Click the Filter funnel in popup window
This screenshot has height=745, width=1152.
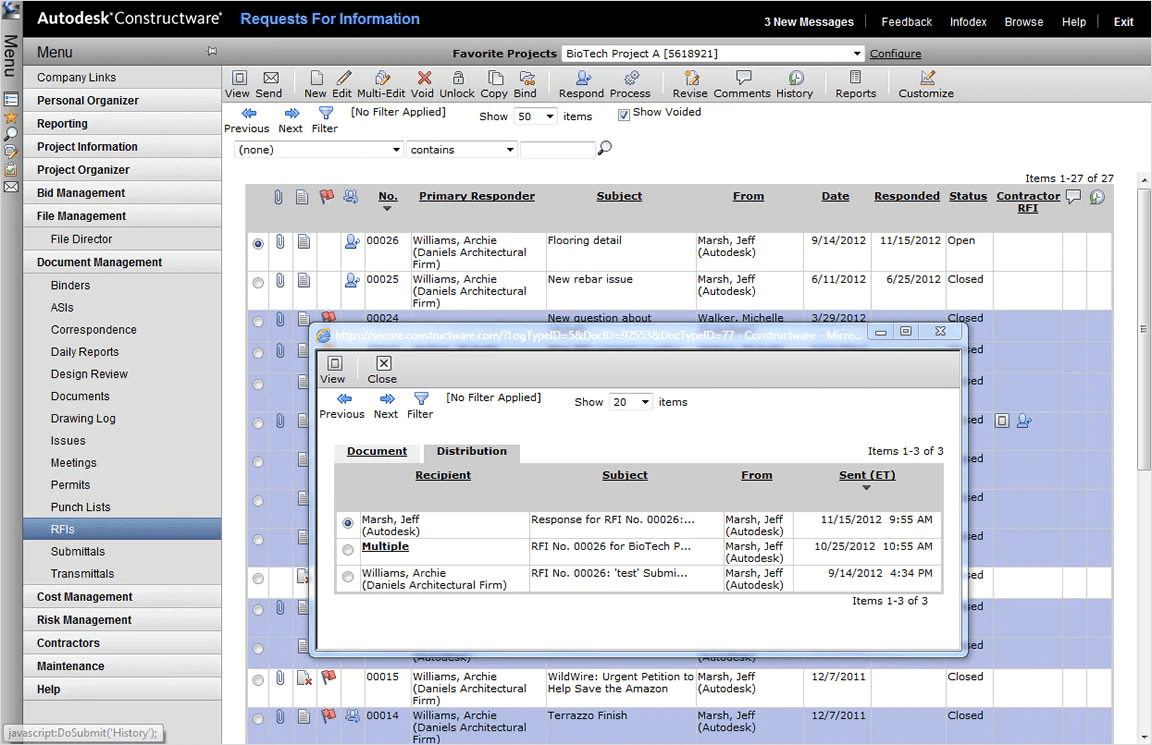point(421,398)
